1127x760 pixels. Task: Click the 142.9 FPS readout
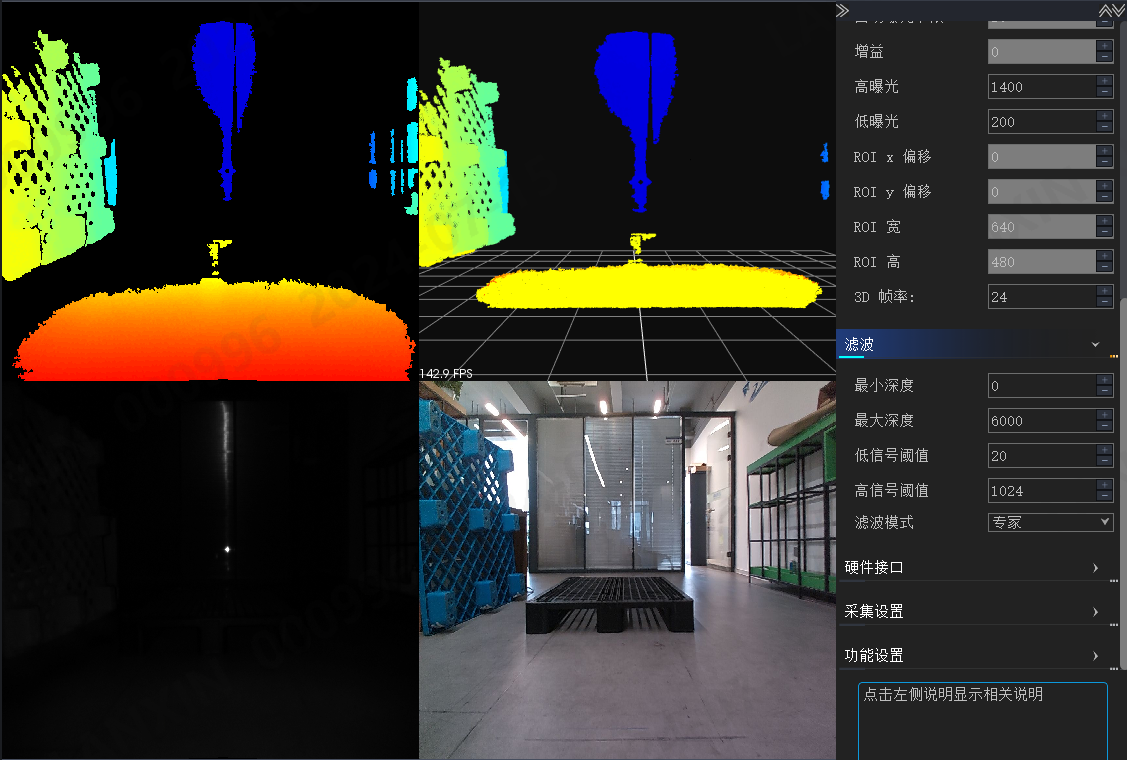446,373
